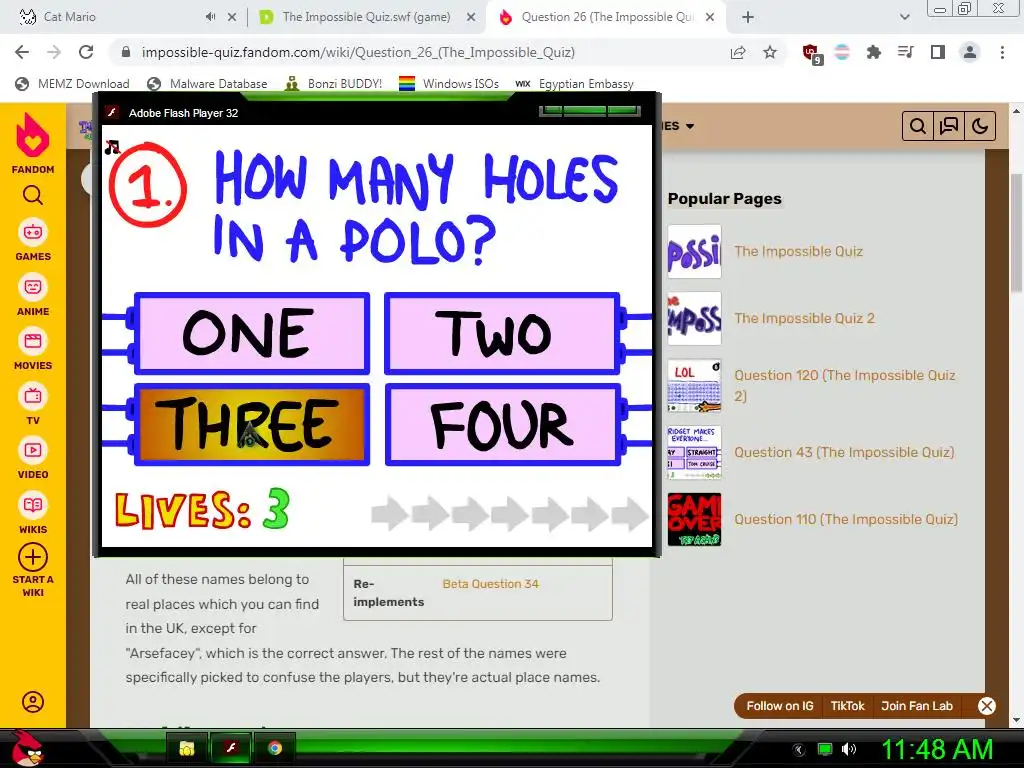Switch to Chrome in taskbar

[x=274, y=748]
